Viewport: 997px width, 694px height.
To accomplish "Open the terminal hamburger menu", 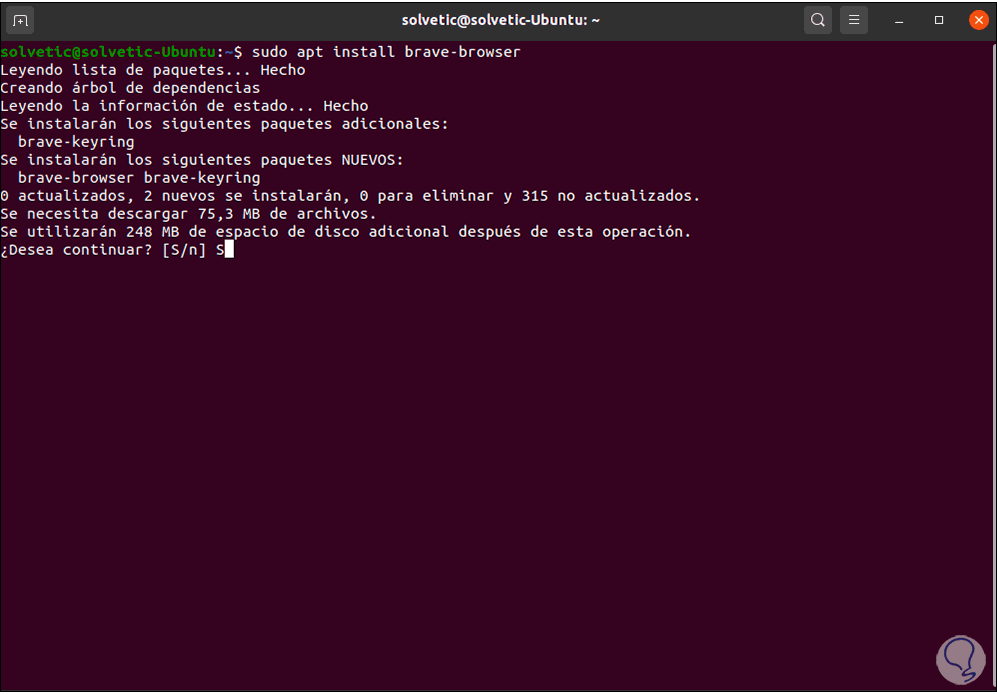I will click(855, 20).
